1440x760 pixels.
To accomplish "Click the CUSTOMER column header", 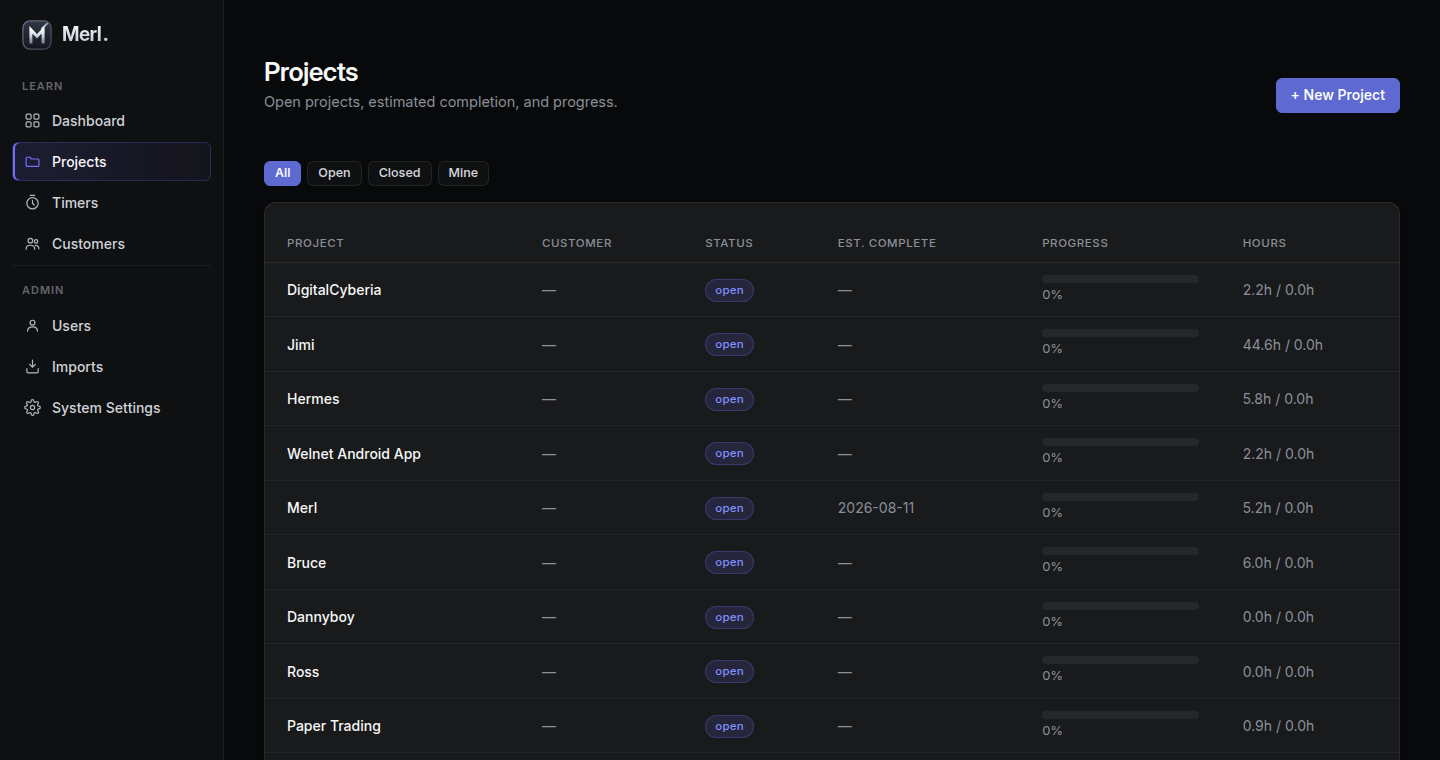I will coord(577,243).
